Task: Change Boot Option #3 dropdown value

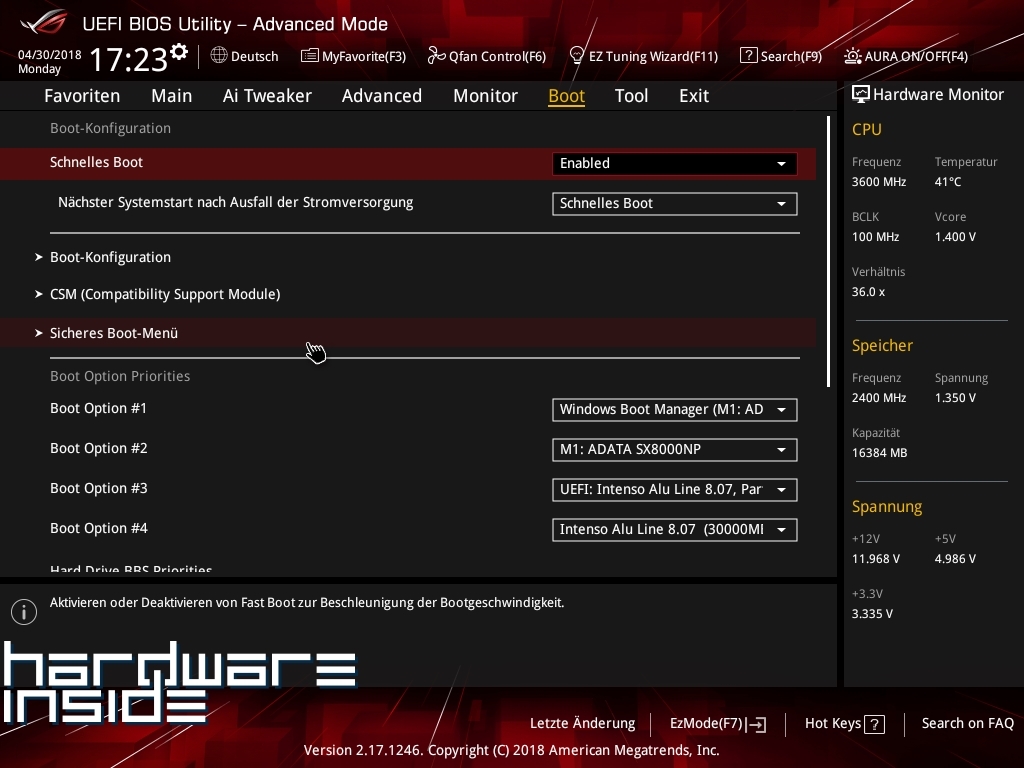Action: (x=674, y=489)
